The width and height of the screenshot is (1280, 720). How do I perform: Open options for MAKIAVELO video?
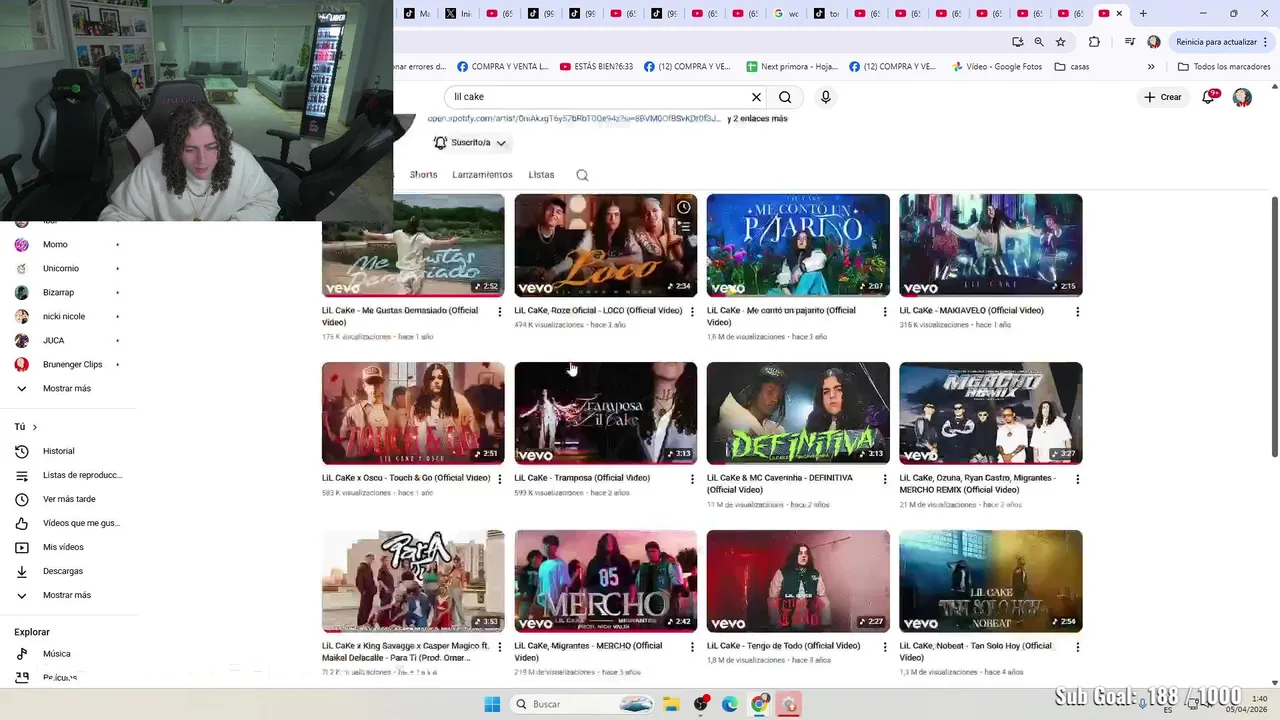pos(1077,312)
